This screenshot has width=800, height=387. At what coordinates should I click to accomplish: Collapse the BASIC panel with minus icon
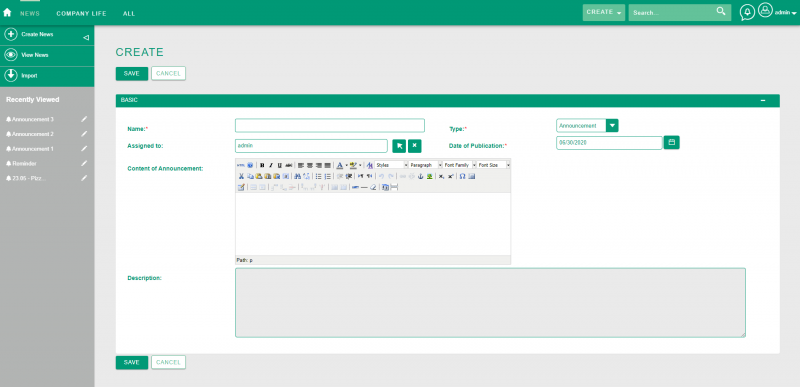(763, 100)
